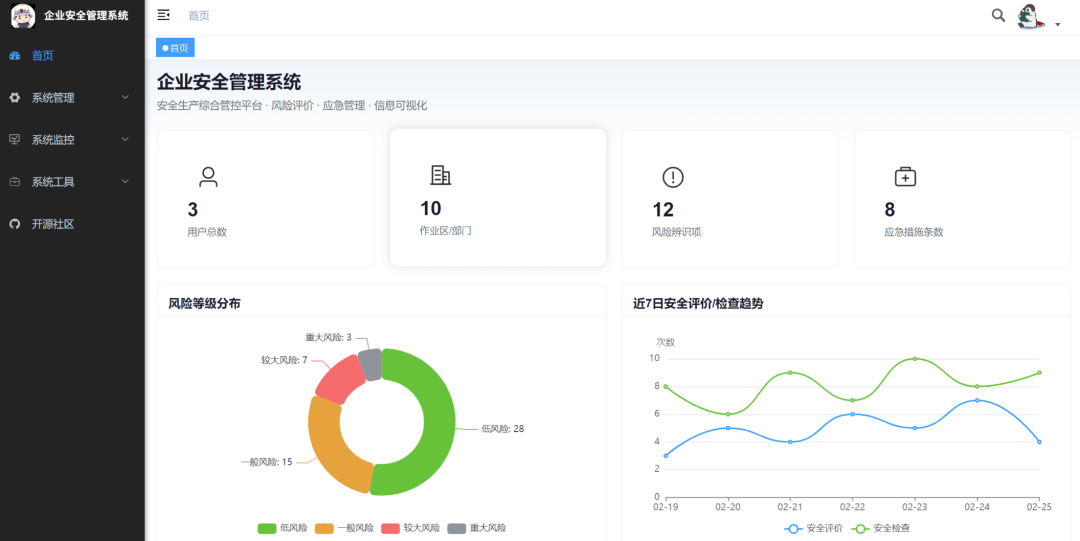The height and width of the screenshot is (541, 1080).
Task: Click the building icon on 作业区/部门 card
Action: [x=440, y=176]
